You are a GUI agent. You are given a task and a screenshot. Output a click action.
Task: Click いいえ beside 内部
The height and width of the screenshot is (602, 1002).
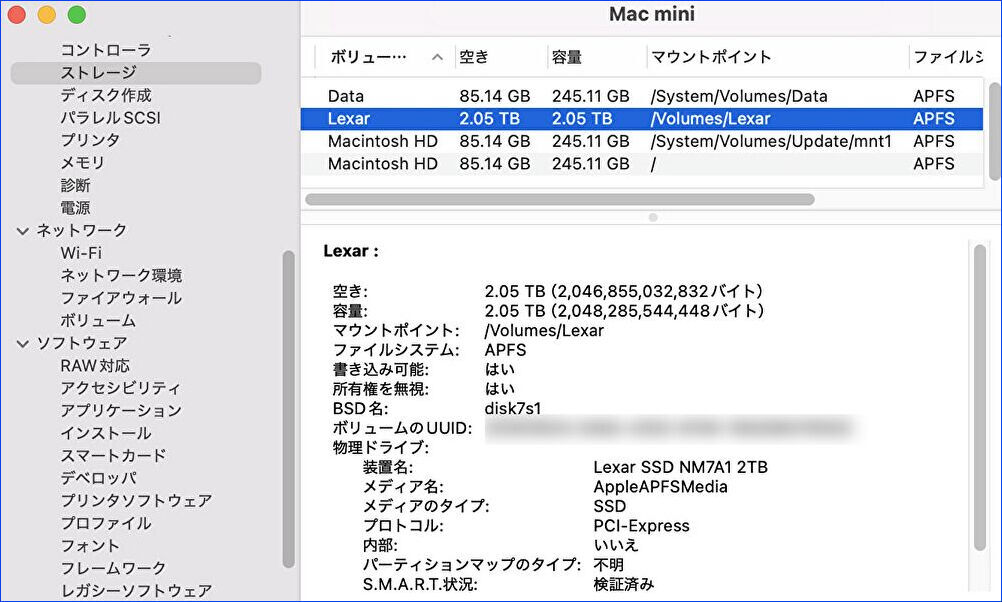616,545
